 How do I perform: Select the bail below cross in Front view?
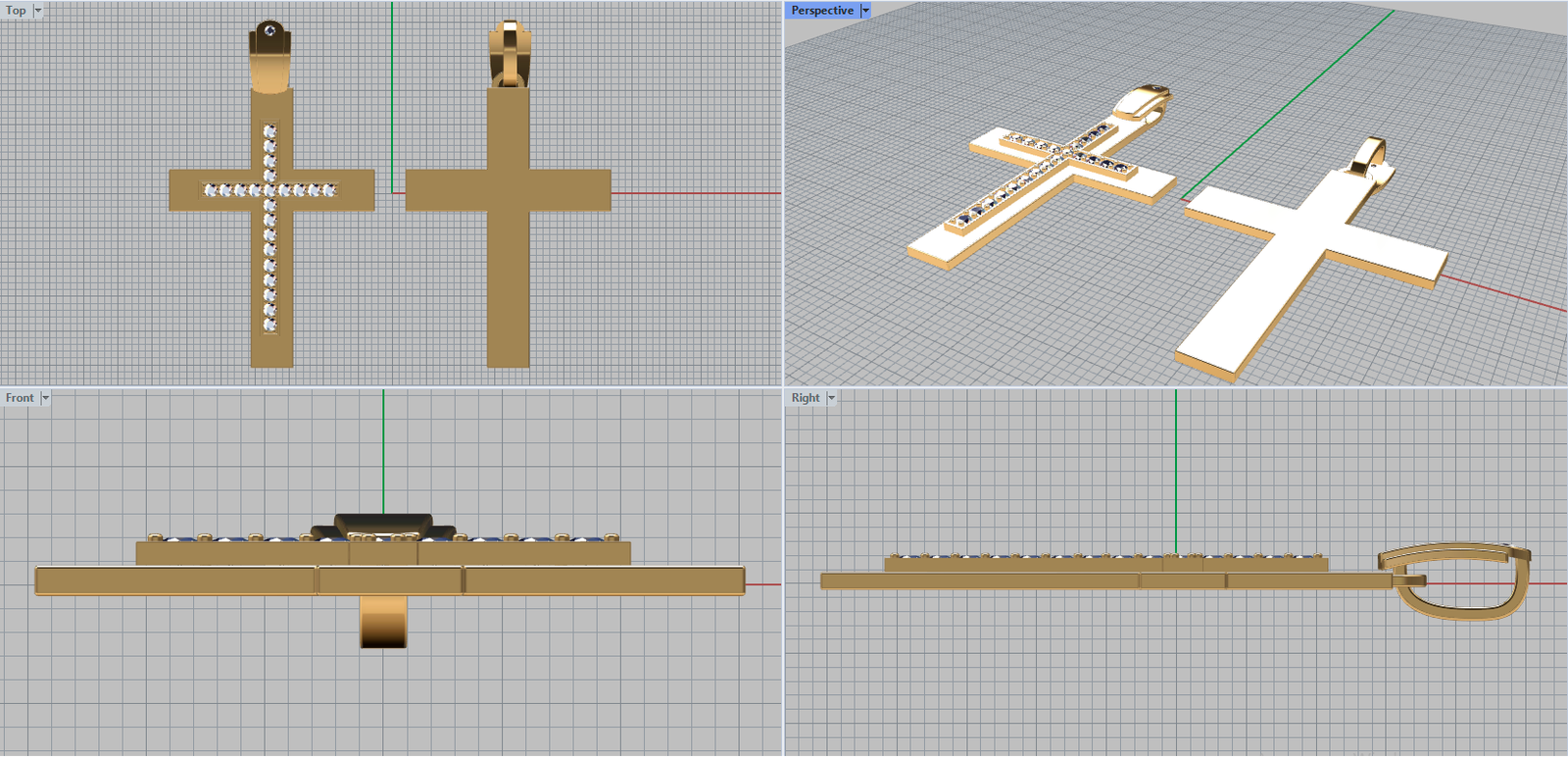(383, 621)
